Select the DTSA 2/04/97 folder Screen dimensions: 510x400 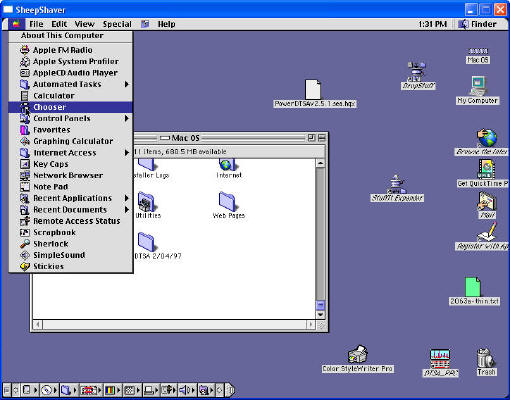point(157,246)
